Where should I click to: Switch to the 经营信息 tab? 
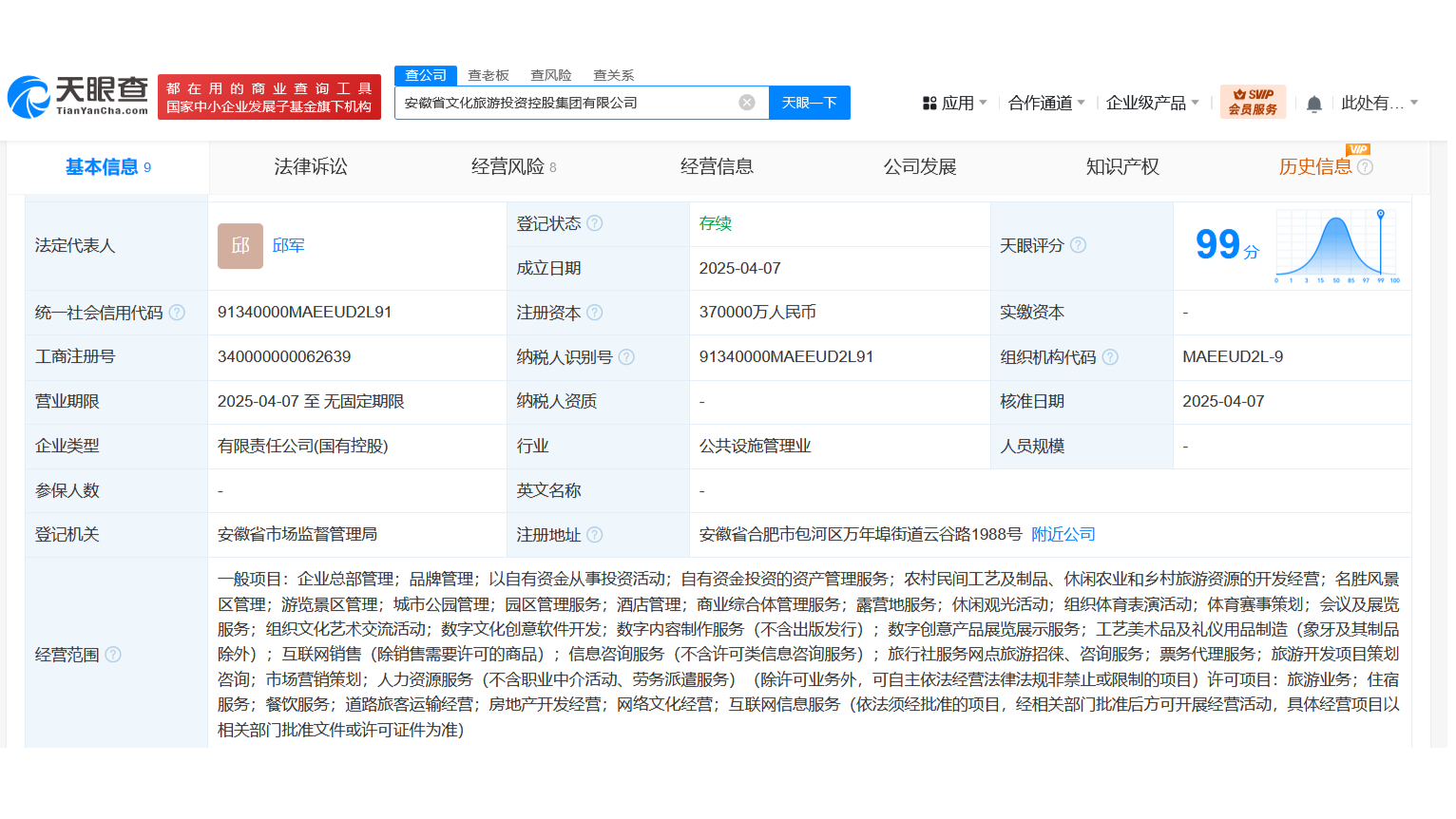click(717, 167)
